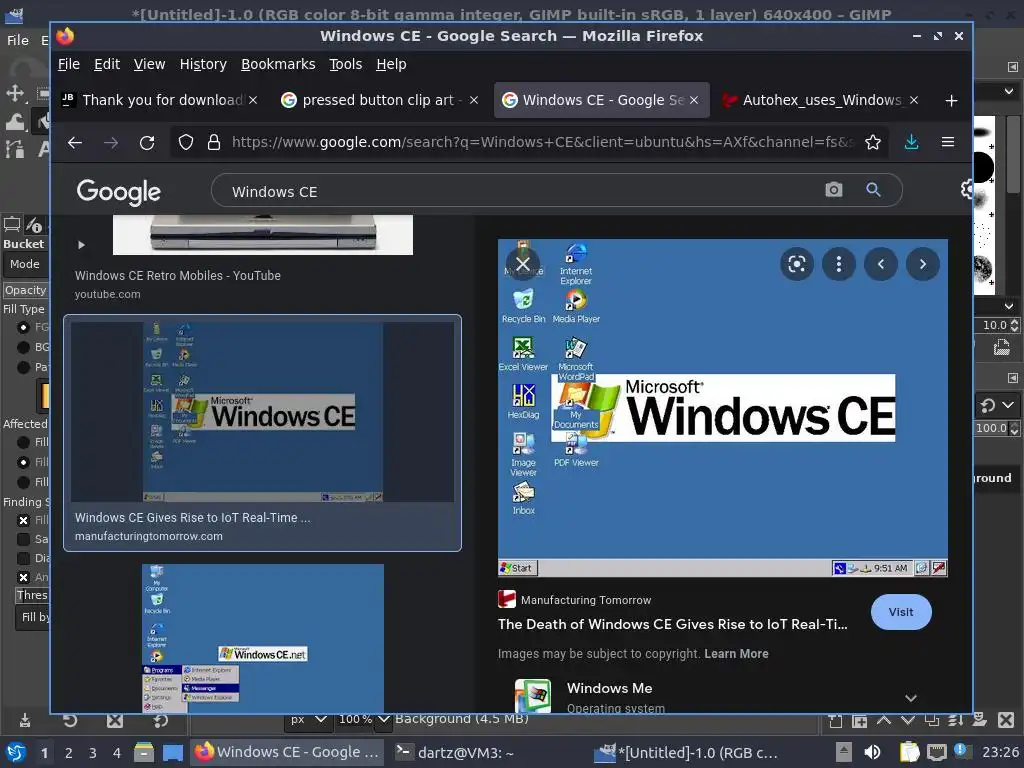This screenshot has width=1024, height=768.
Task: Click GIMP delete tool preset icon
Action: (x=115, y=720)
